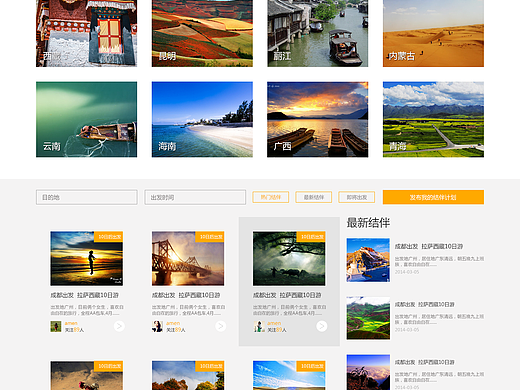Open the misty forest farmer trip card image

(289, 259)
